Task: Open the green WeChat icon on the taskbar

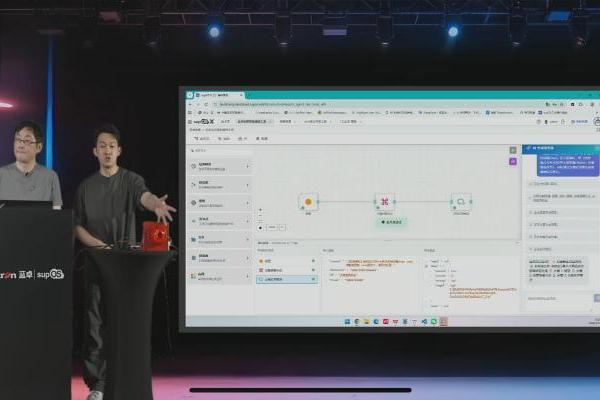Action: click(434, 322)
